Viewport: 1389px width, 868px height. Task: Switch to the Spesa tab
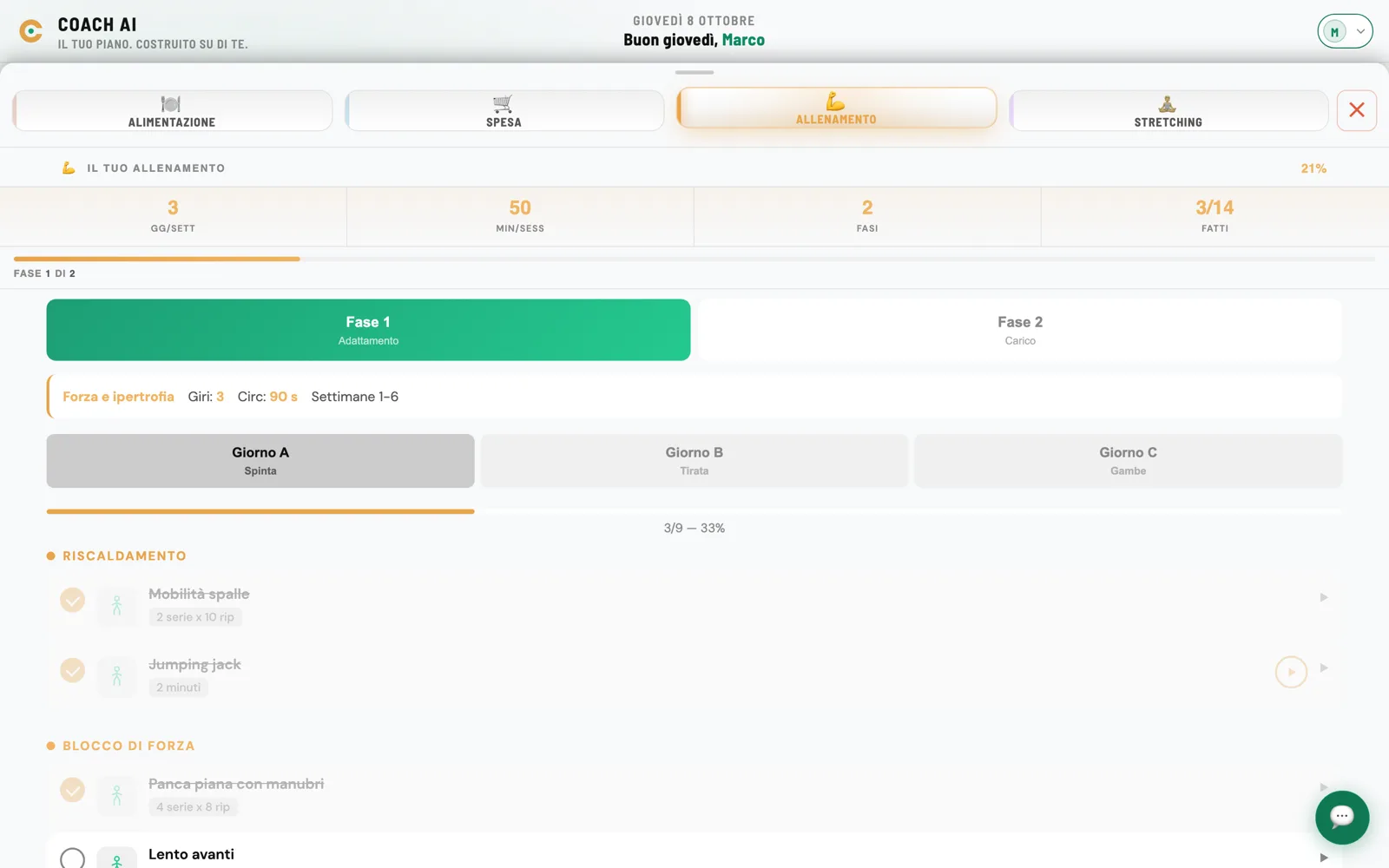(x=504, y=111)
